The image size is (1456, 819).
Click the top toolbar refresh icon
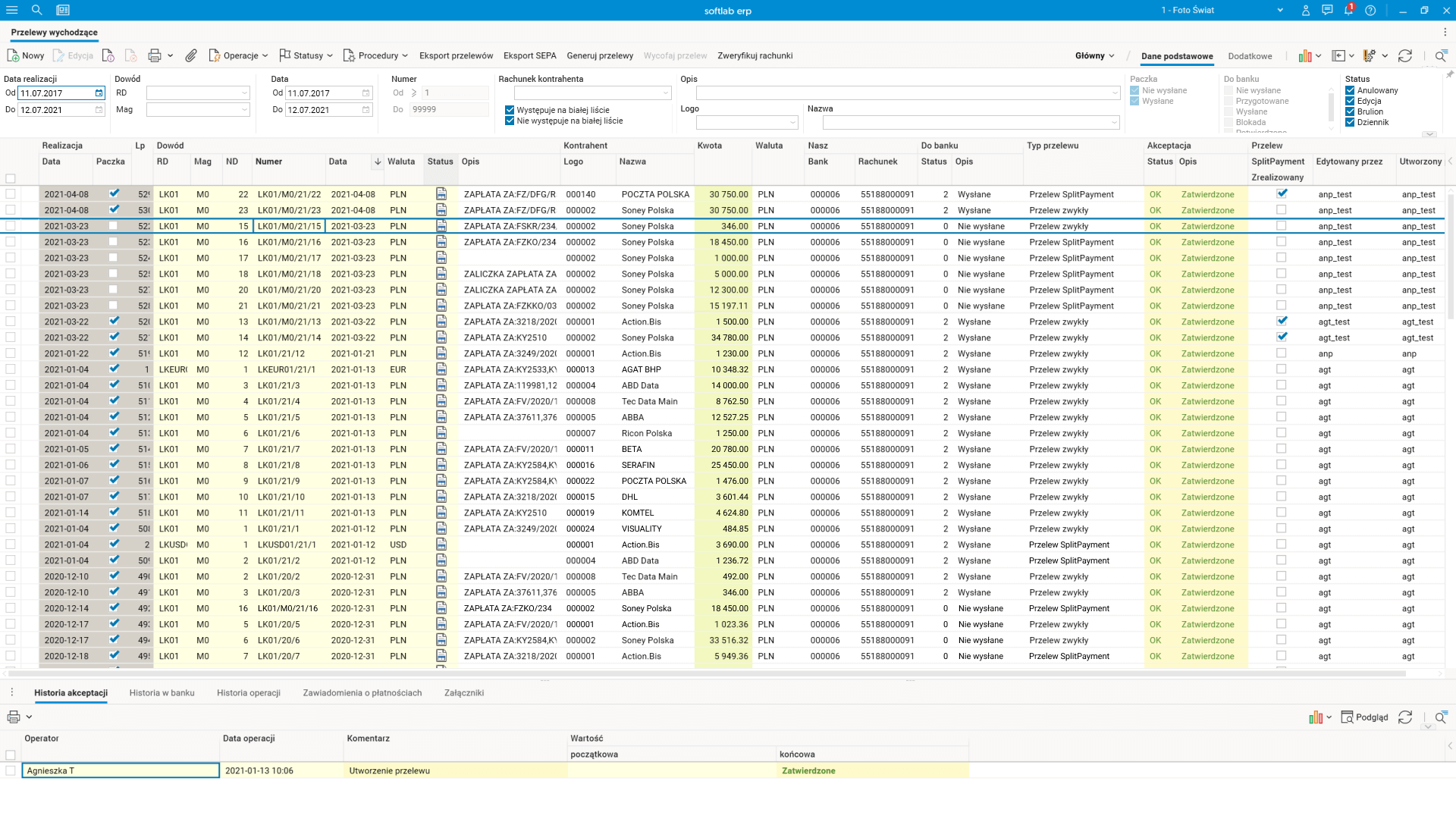tap(1404, 55)
